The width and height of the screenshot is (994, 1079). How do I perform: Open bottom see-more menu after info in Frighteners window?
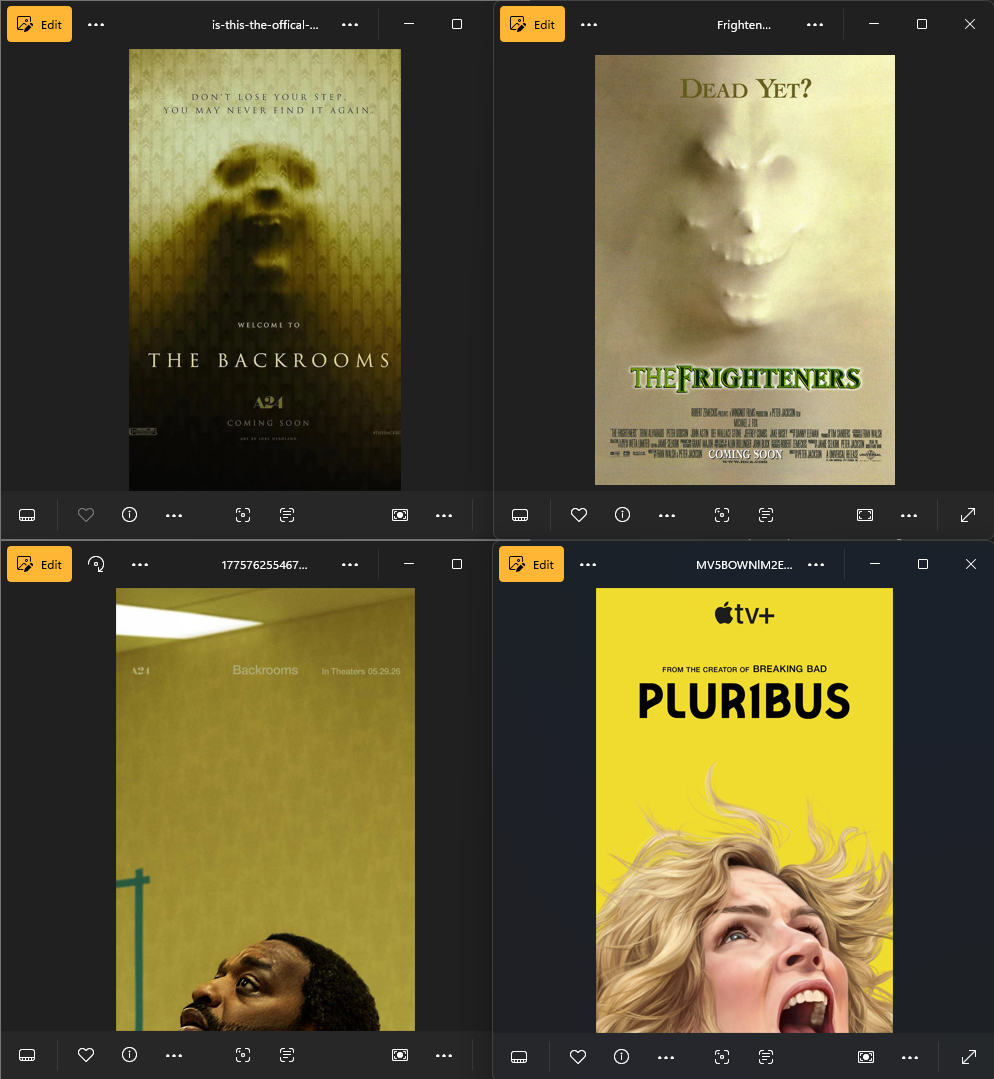(x=667, y=515)
